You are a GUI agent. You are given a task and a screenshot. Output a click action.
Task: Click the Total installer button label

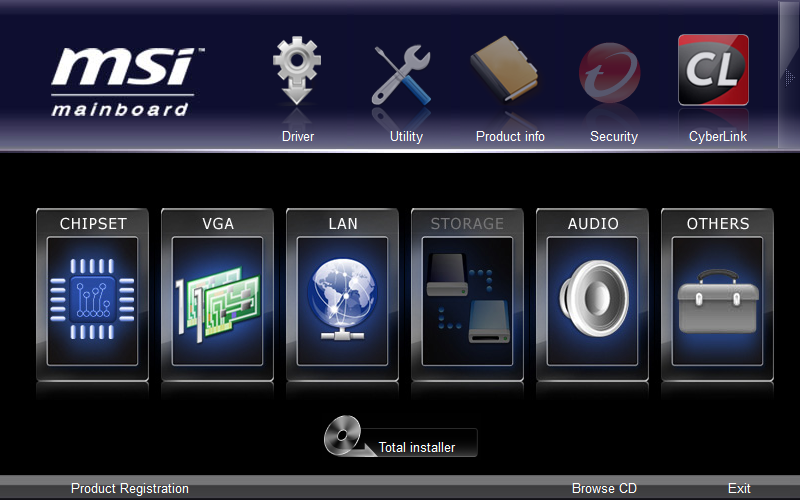(417, 447)
